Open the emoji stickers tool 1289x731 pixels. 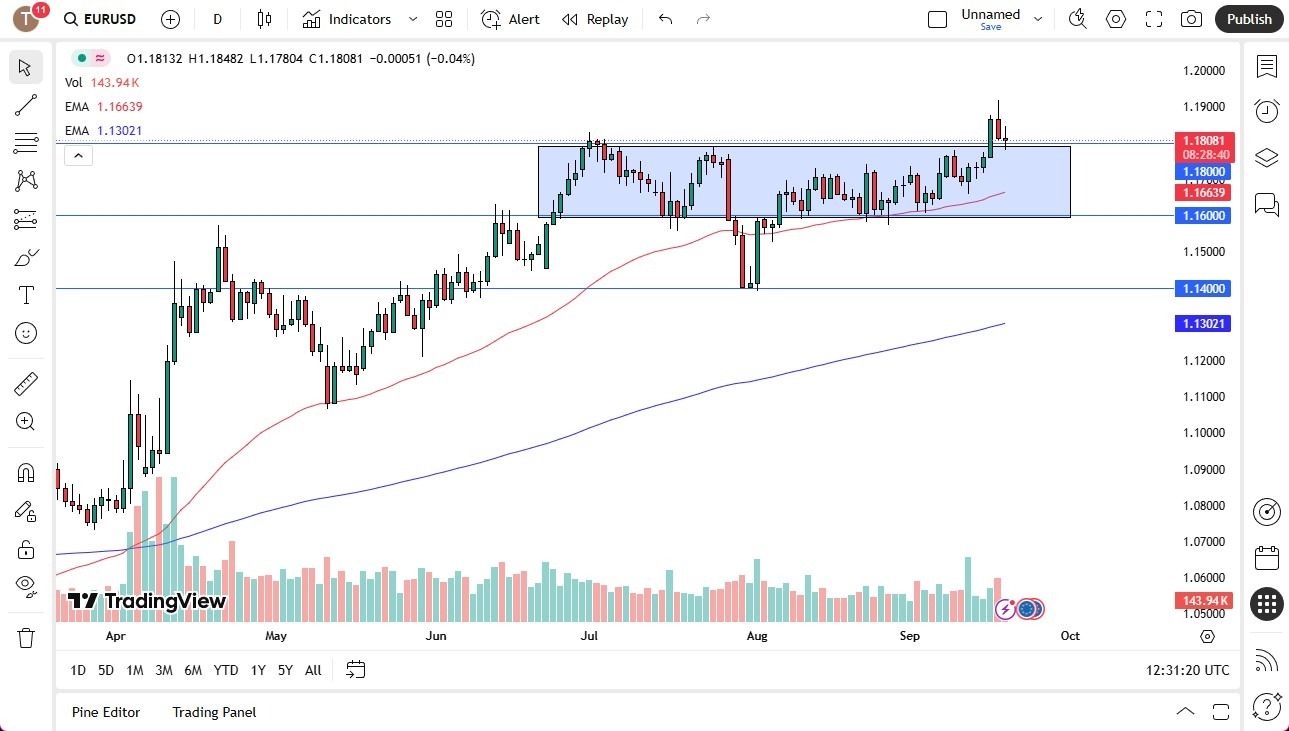pyautogui.click(x=25, y=333)
